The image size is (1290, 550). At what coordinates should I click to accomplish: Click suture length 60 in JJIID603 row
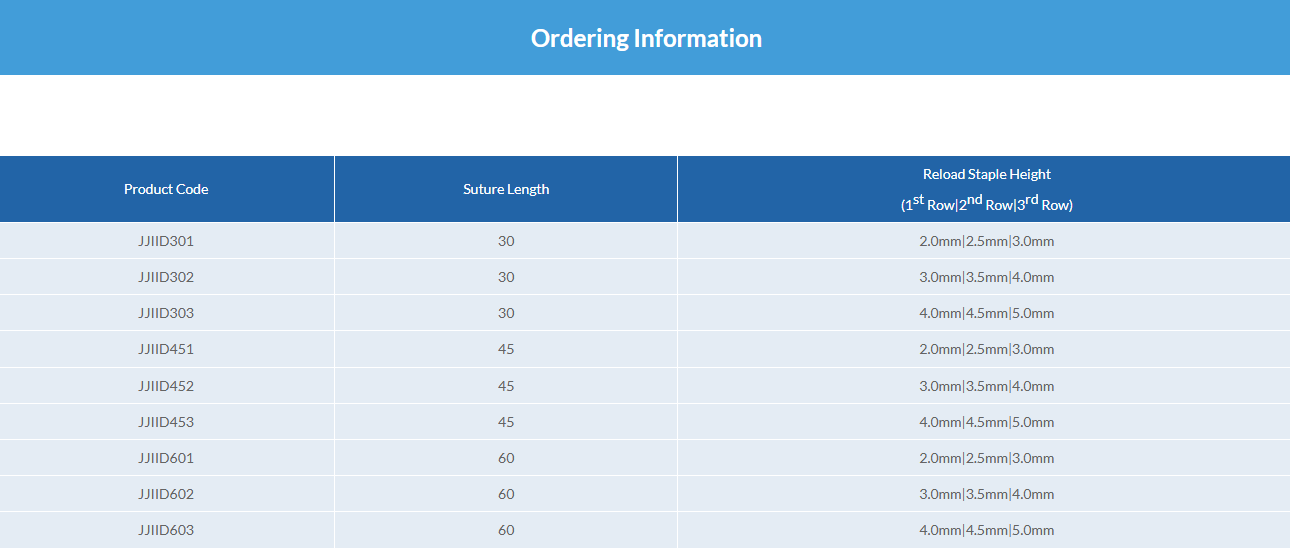(506, 530)
